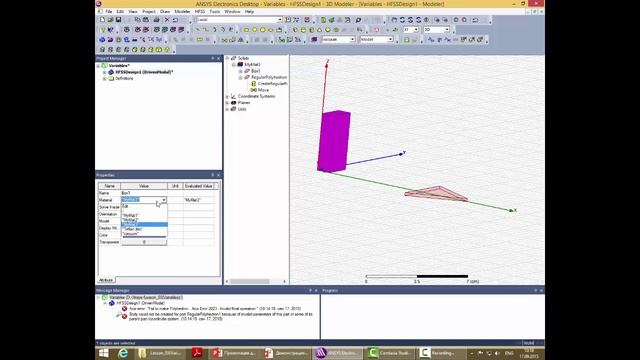Click the New file icon in toolbar
Image resolution: width=640 pixels, height=360 pixels.
[102, 20]
